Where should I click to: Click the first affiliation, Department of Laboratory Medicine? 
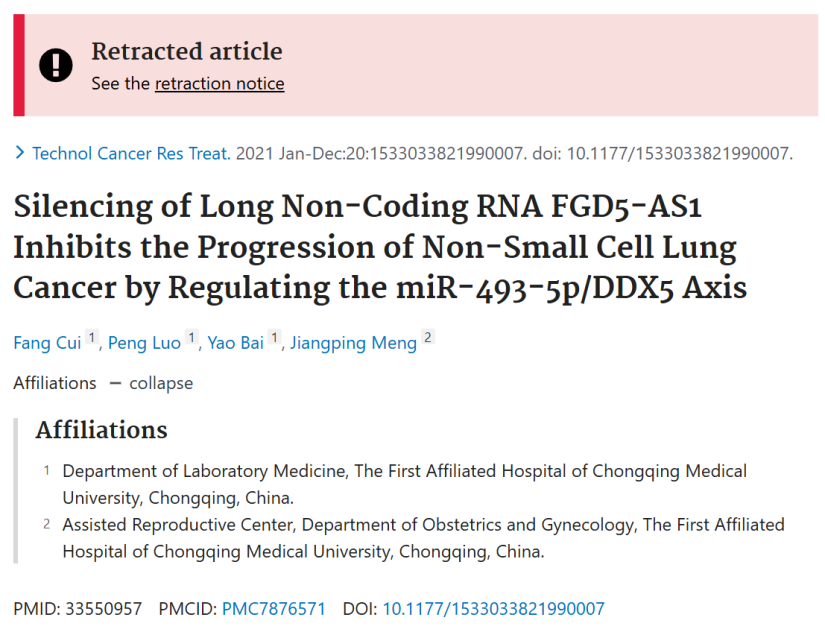405,484
